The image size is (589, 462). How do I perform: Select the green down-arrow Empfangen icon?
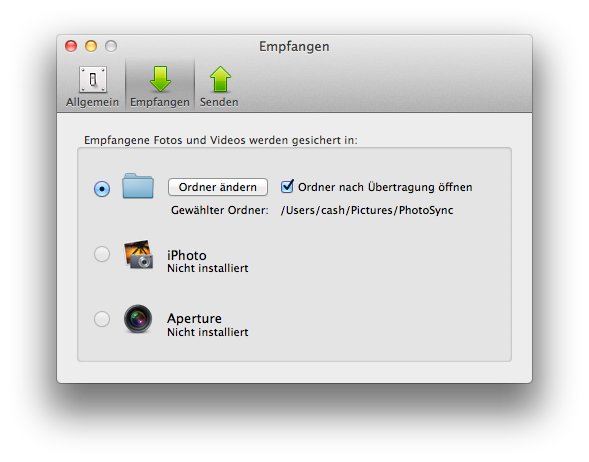pyautogui.click(x=160, y=79)
